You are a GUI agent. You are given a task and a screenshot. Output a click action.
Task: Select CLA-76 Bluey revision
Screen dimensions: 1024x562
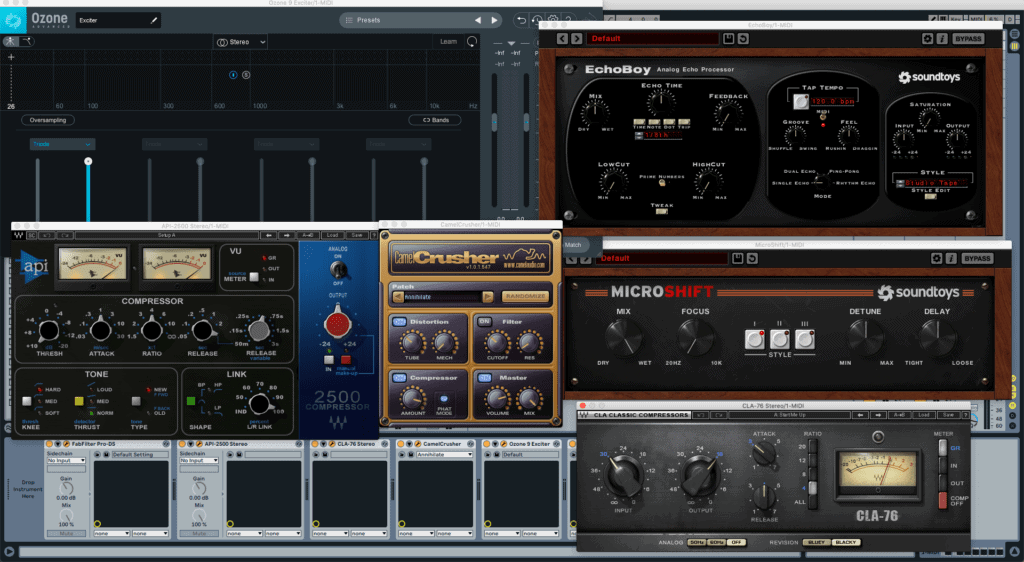(x=816, y=542)
